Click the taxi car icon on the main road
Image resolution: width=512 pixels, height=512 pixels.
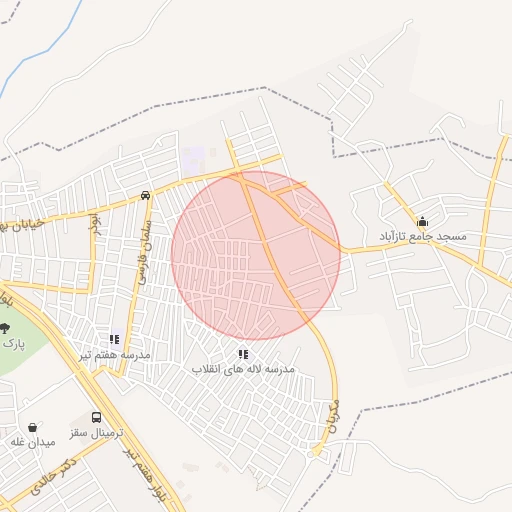[145, 195]
